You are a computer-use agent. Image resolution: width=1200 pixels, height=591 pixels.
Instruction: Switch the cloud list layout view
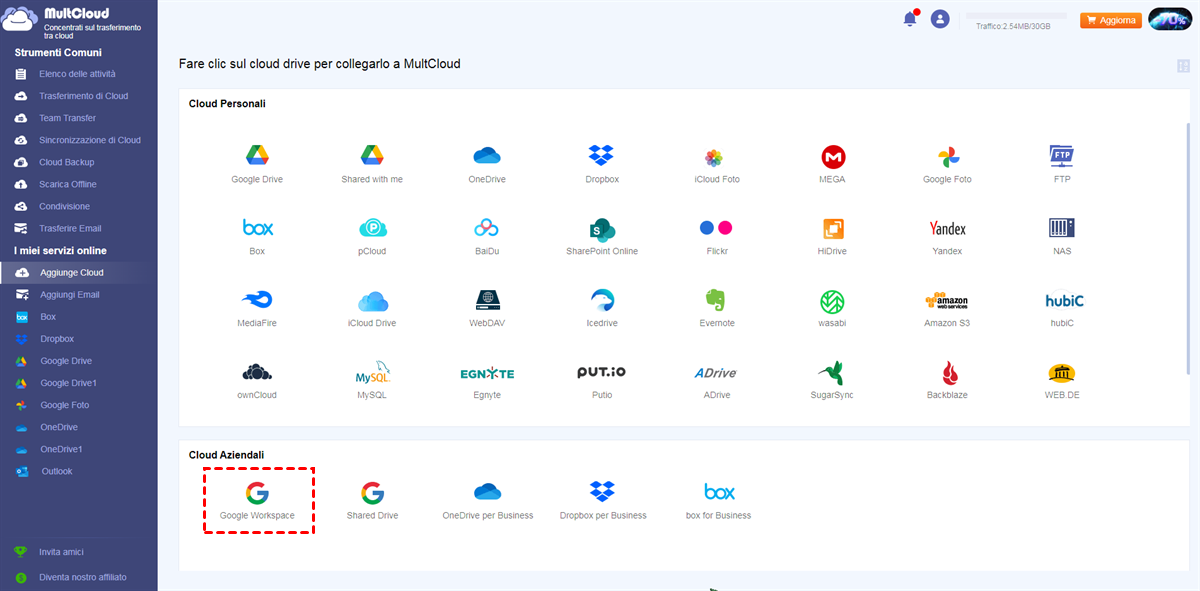point(1184,66)
